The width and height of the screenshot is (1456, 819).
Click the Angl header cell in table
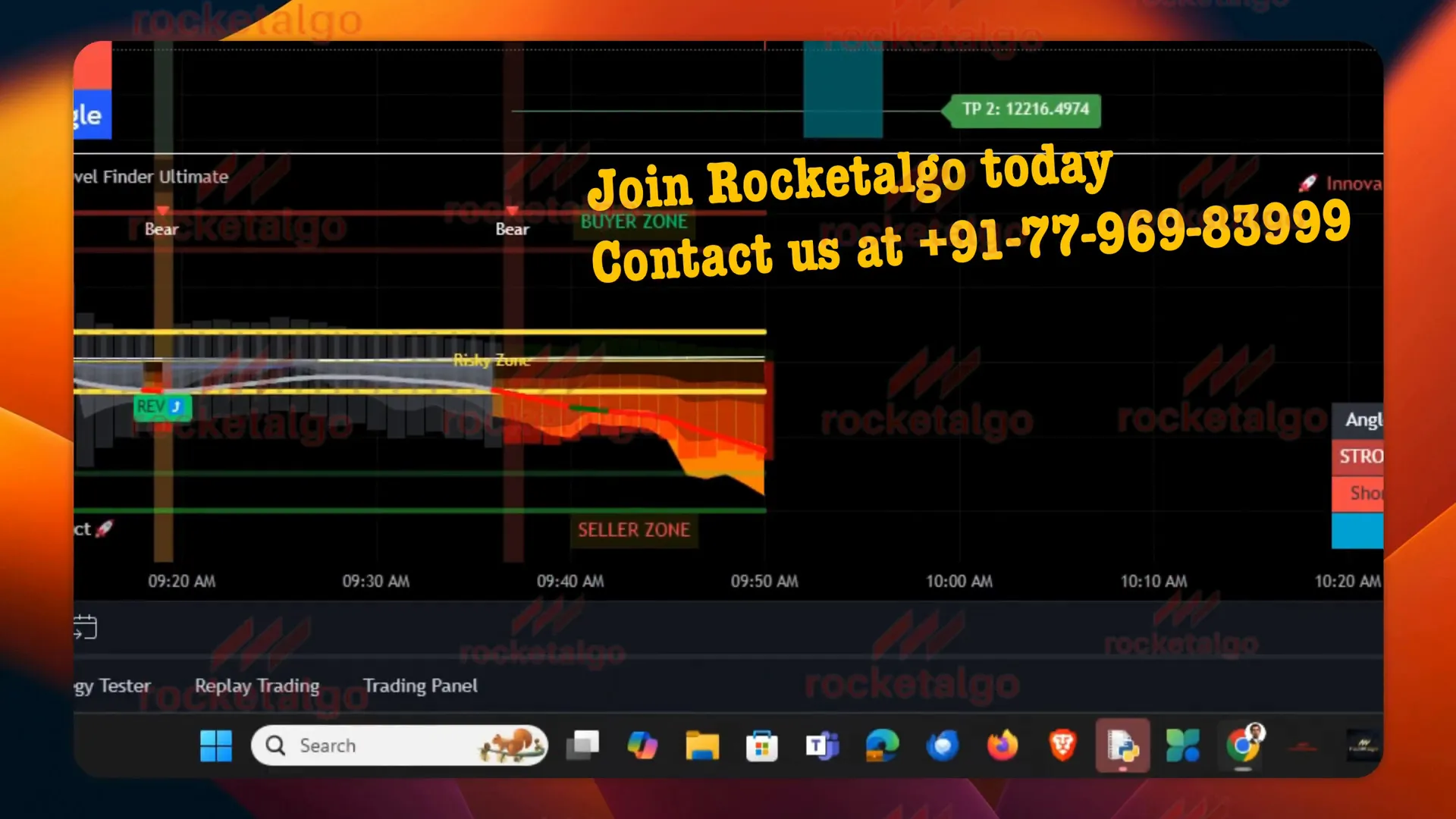coord(1357,420)
